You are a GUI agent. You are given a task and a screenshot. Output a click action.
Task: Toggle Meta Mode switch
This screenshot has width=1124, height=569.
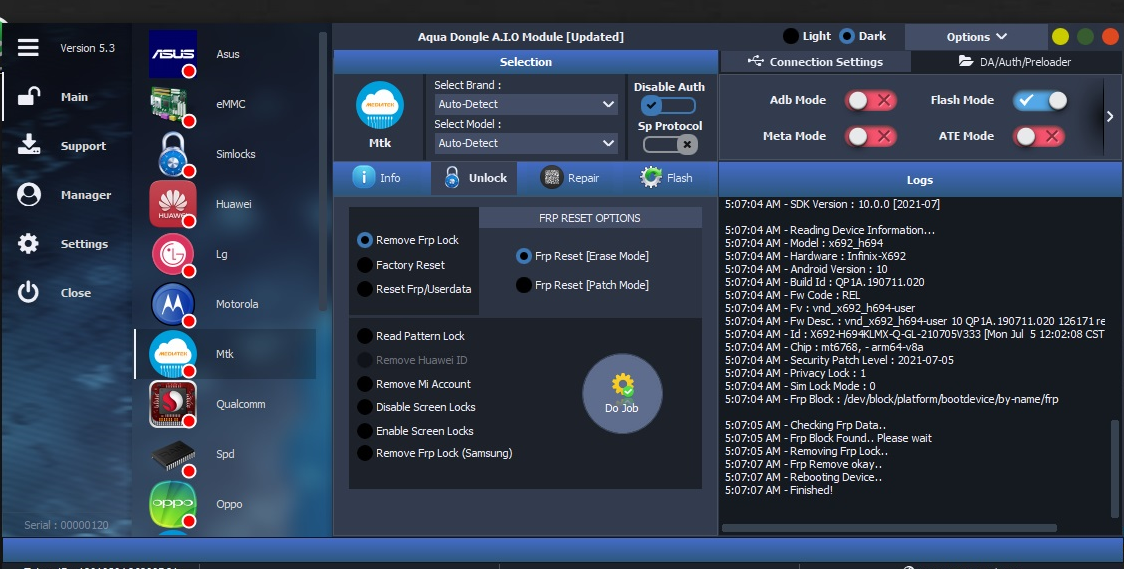pyautogui.click(x=870, y=136)
